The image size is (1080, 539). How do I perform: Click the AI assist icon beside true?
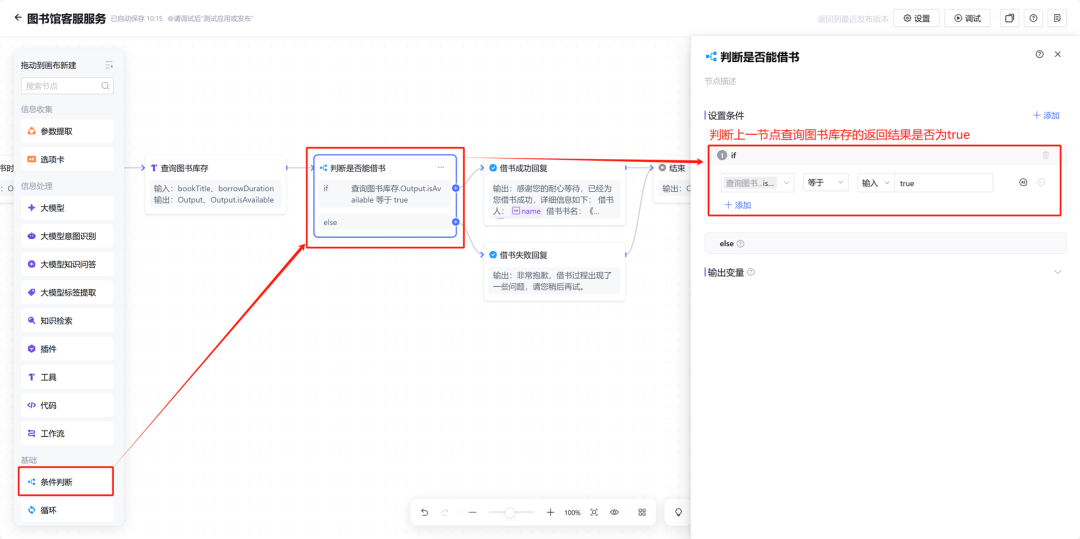(x=1023, y=182)
